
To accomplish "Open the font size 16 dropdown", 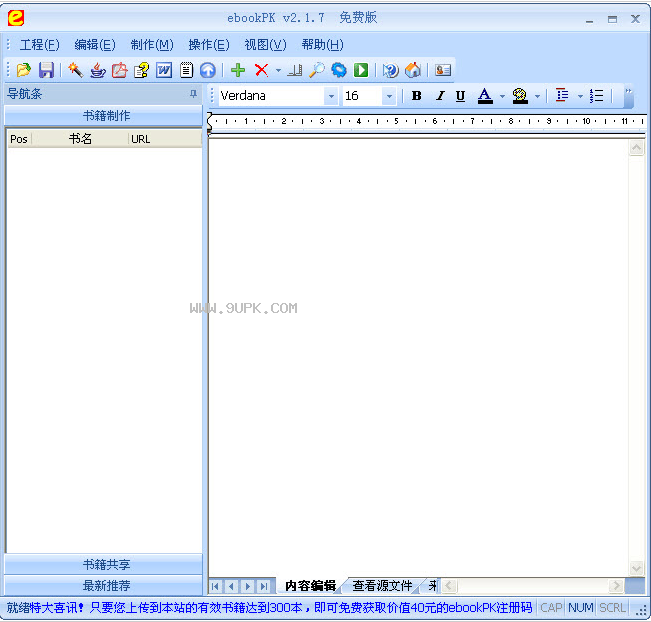I will pyautogui.click(x=389, y=96).
